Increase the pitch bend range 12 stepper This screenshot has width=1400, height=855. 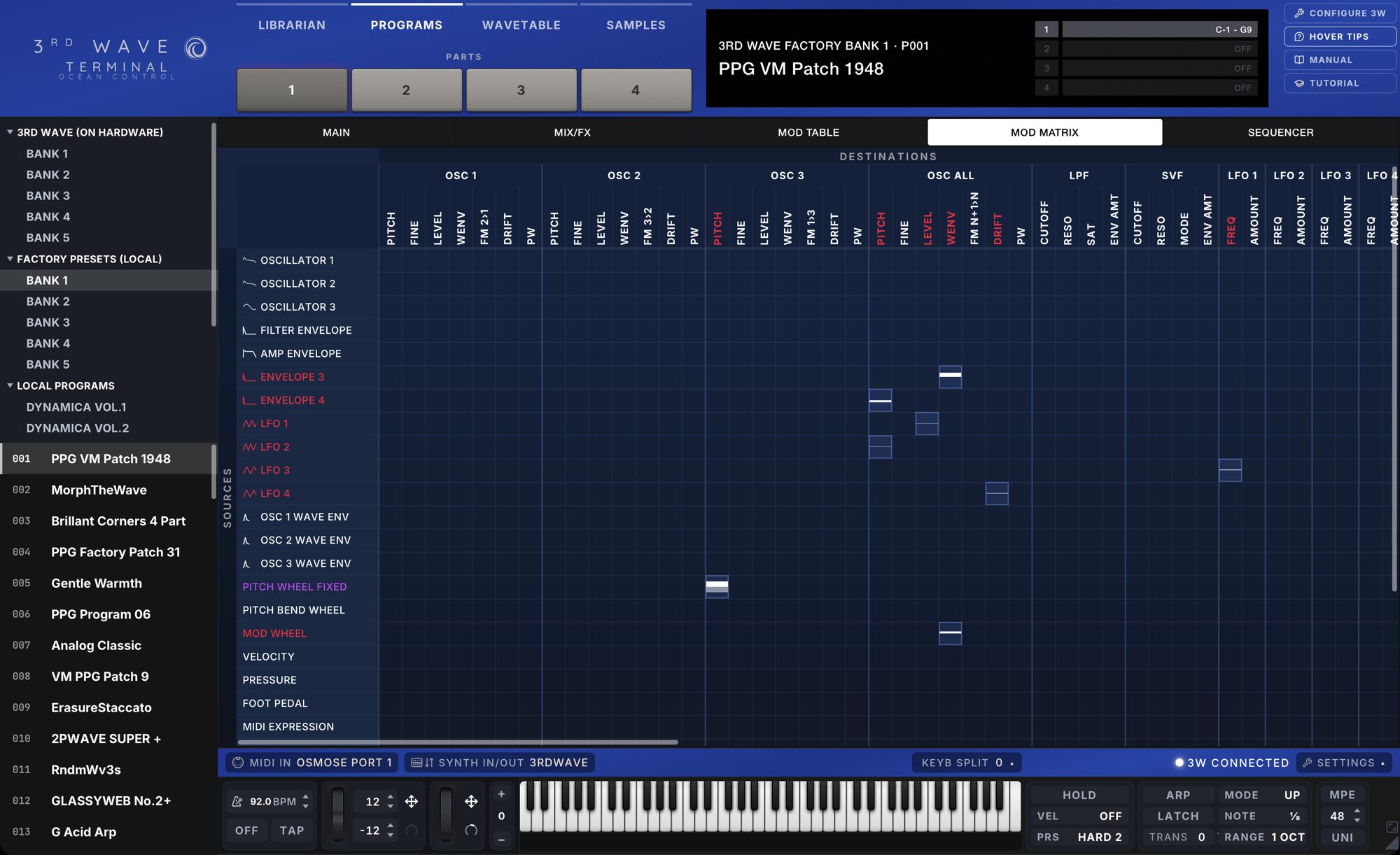click(391, 798)
